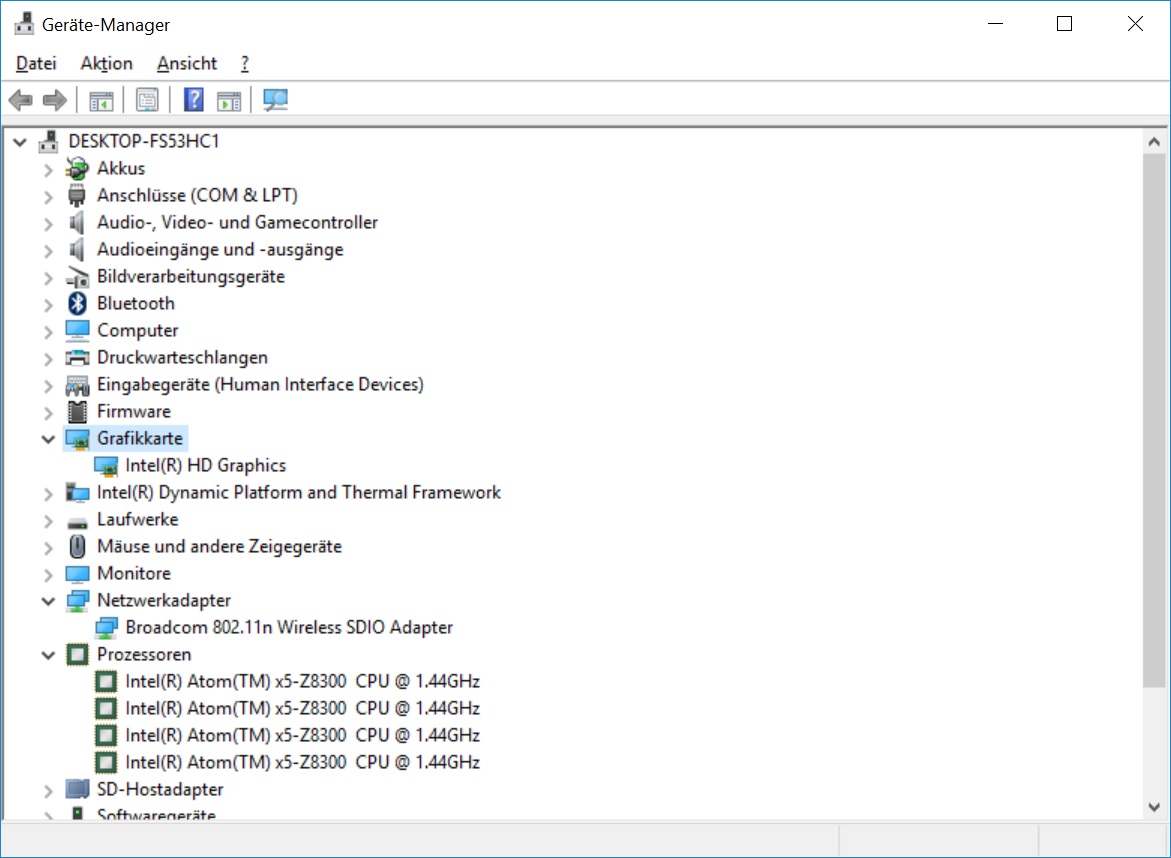Click the vertical scrollbar thumb
Image resolution: width=1171 pixels, height=858 pixels.
pyautogui.click(x=1154, y=420)
